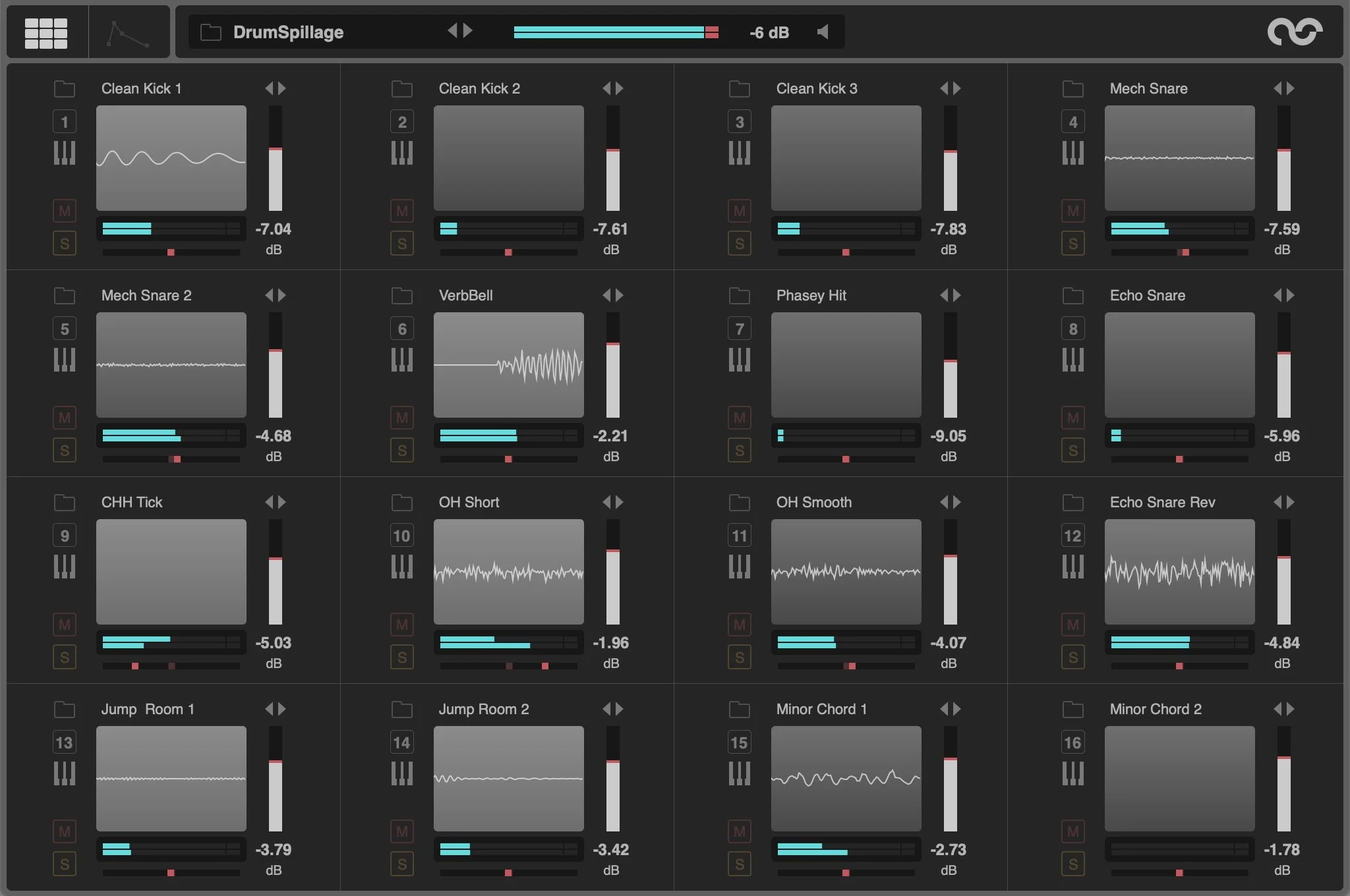Open folder icon for DrumSpillage preset

point(210,32)
